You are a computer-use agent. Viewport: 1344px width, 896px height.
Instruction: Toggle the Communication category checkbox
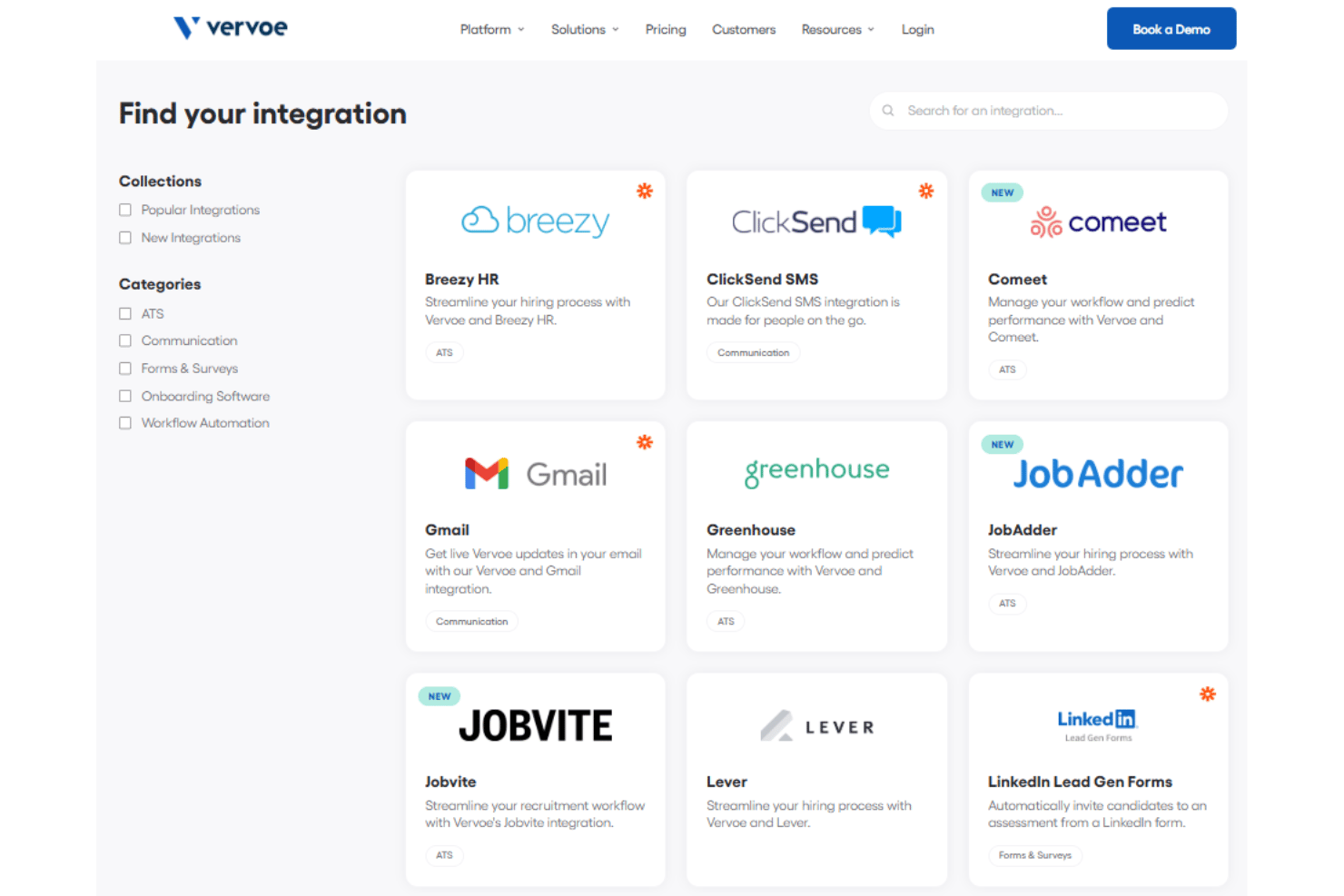tap(125, 340)
